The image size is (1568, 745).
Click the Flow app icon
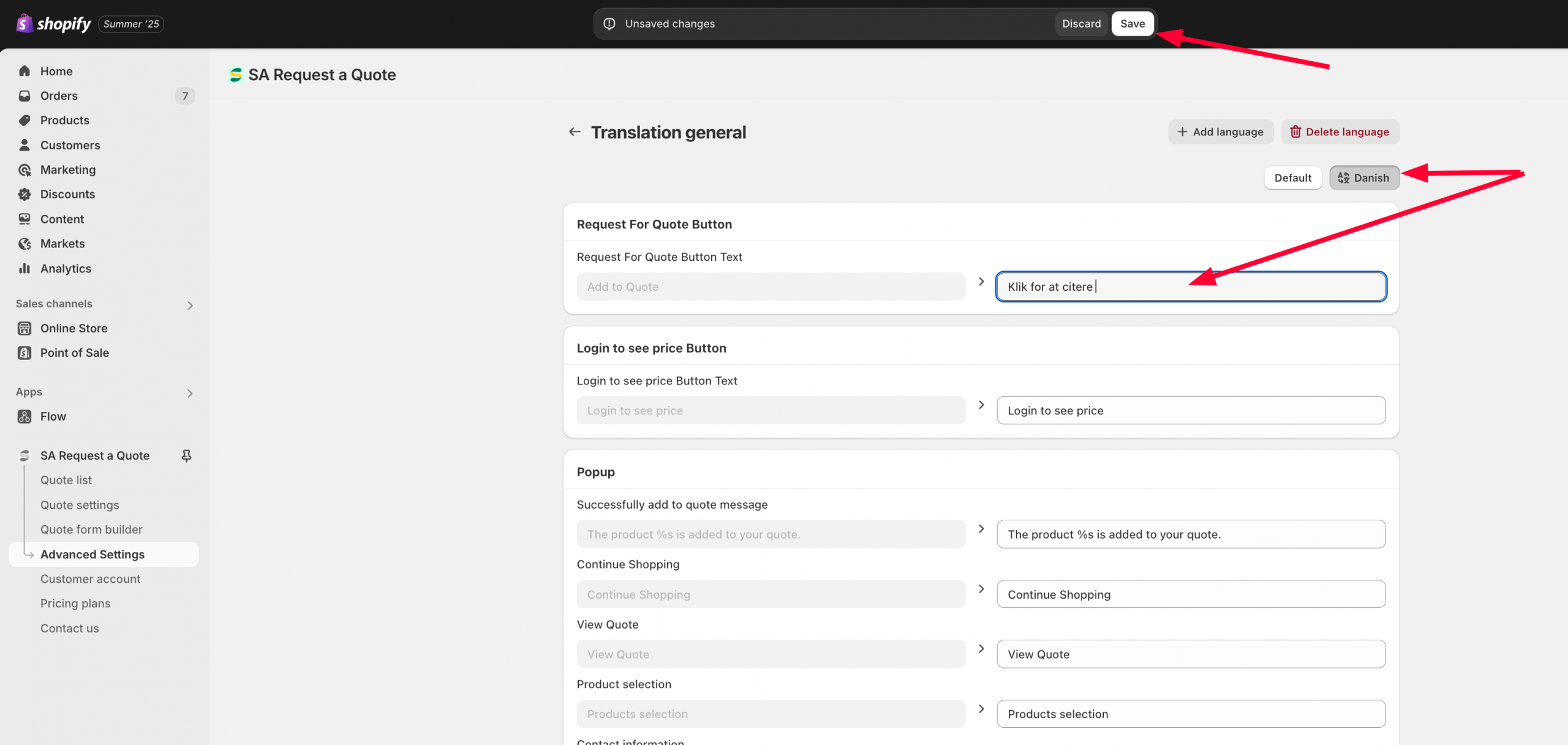point(24,416)
